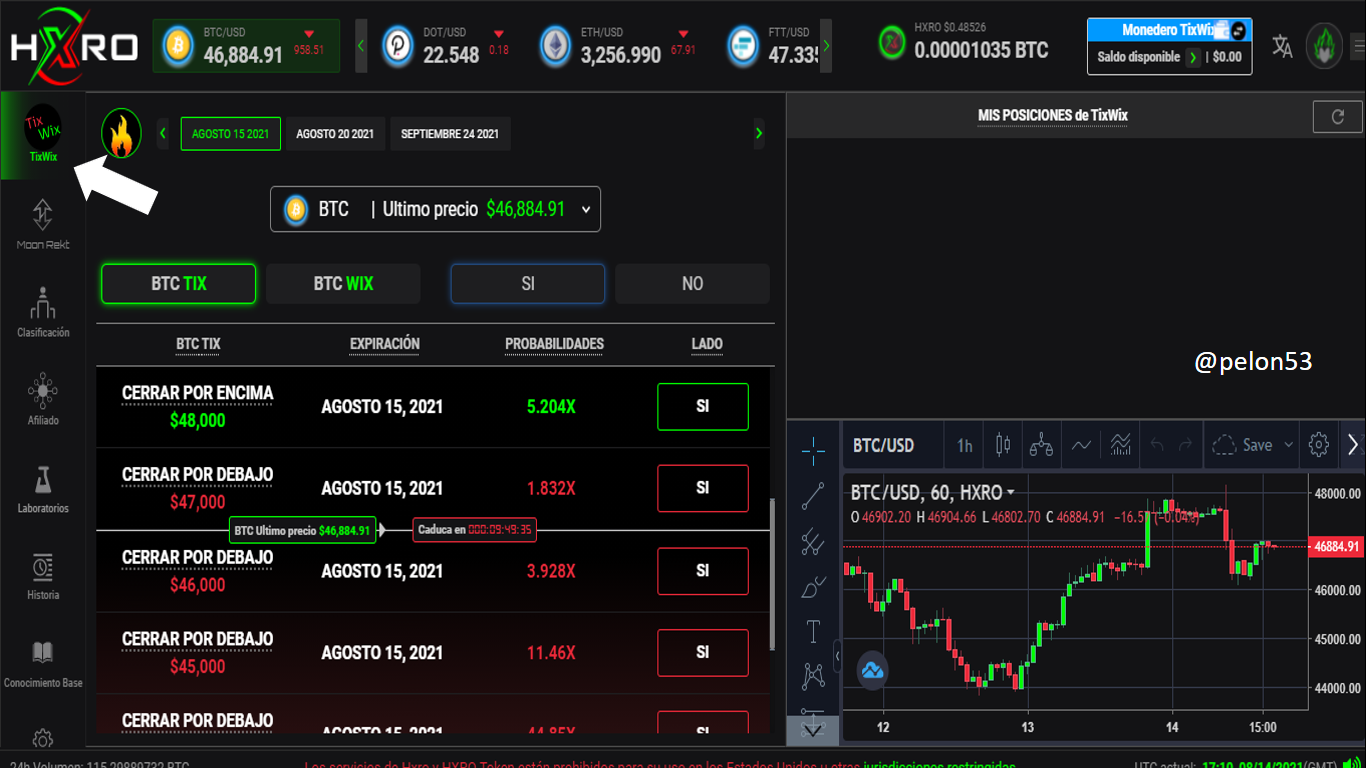Viewport: 1366px width, 768px height.
Task: Open Conocimiento Base in sidebar
Action: click(42, 663)
